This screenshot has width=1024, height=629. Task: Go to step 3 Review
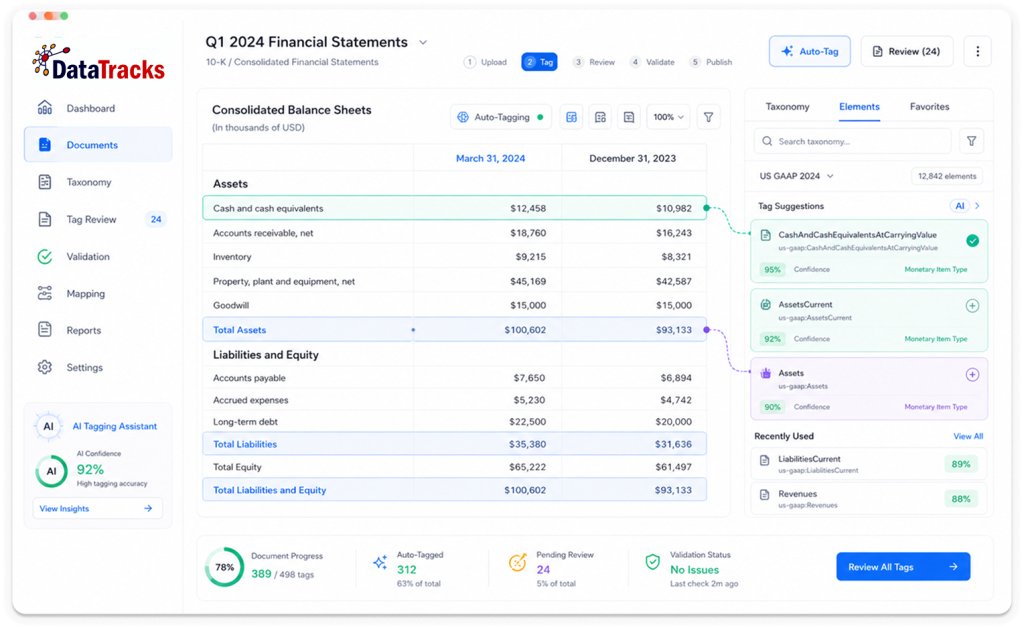(x=594, y=62)
